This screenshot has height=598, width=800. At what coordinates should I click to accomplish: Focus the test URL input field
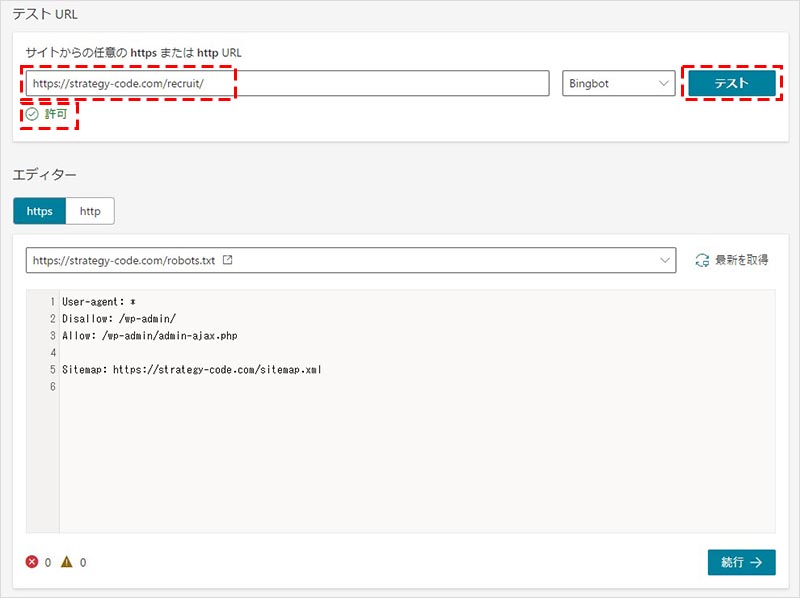(x=288, y=83)
